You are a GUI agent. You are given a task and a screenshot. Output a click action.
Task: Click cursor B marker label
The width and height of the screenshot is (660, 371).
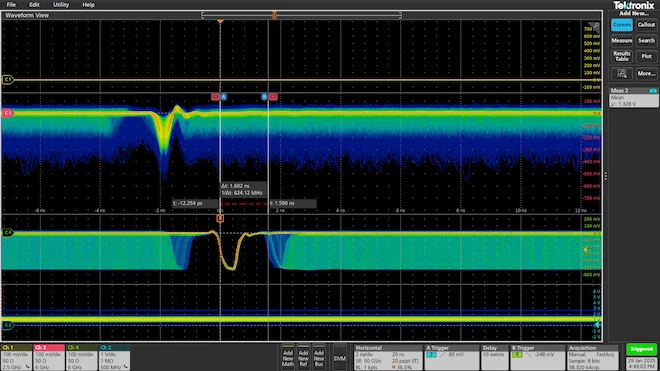264,97
